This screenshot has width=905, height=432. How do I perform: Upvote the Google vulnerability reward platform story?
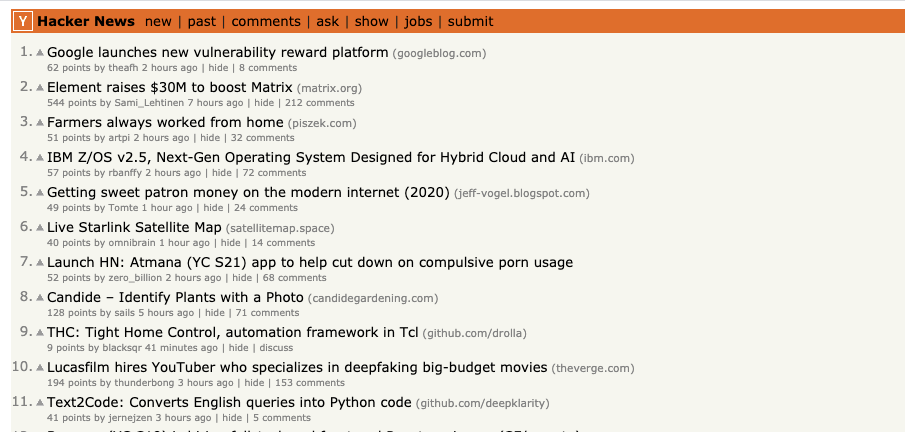tap(40, 53)
